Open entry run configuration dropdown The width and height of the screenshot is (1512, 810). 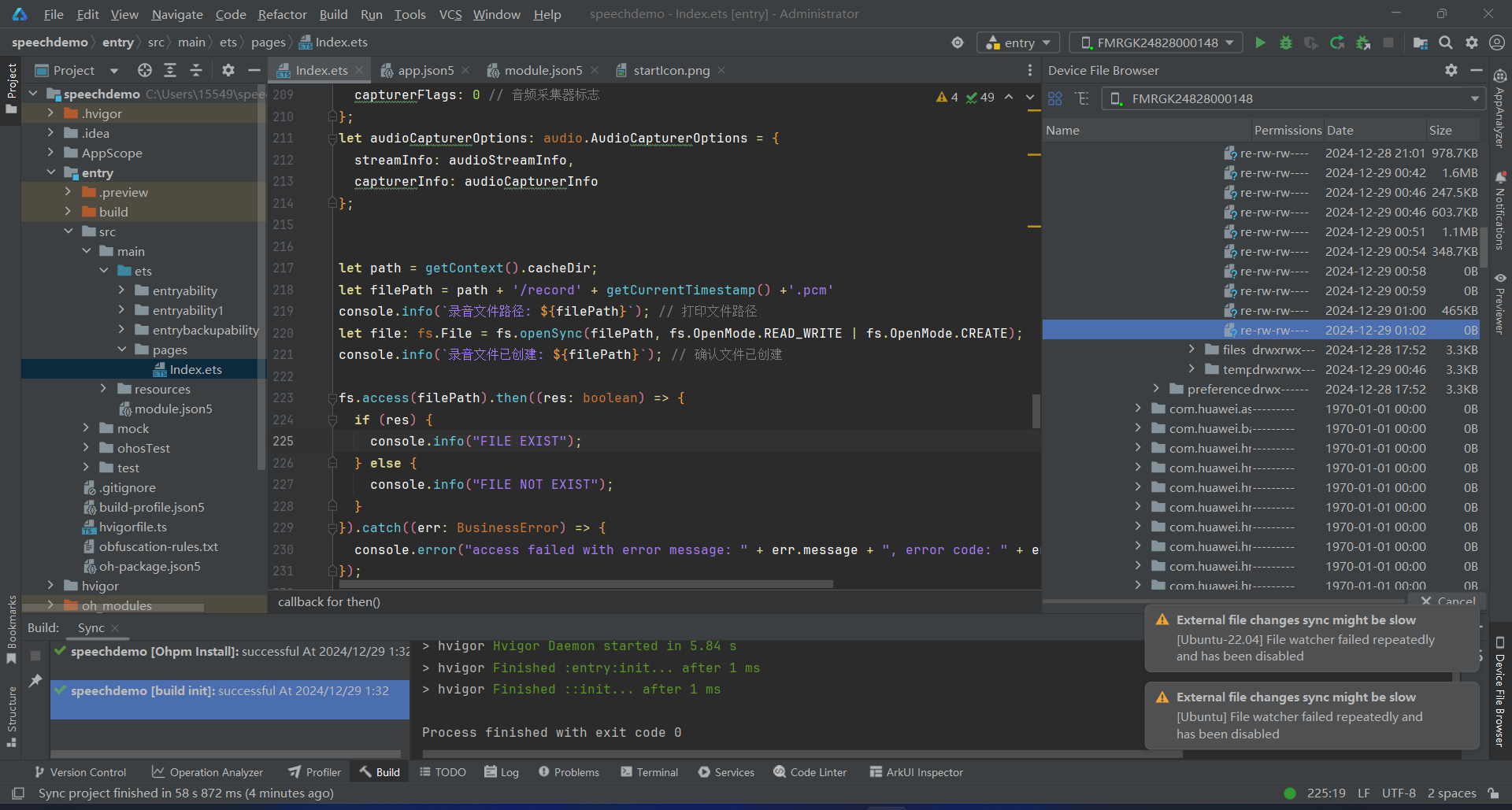click(1018, 43)
